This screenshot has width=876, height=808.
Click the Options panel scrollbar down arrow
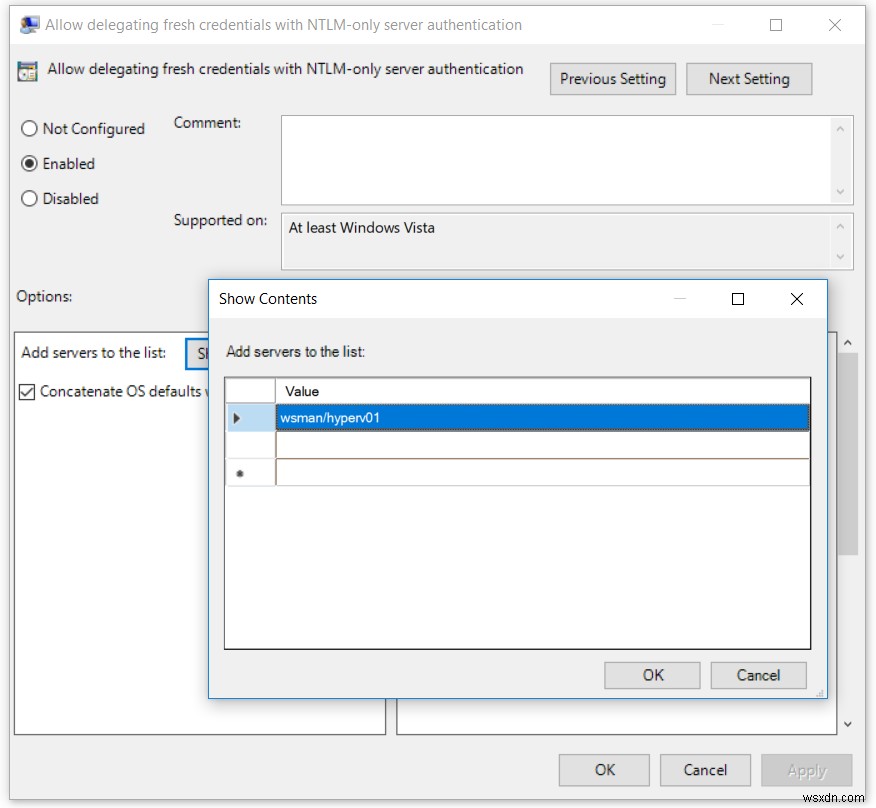pos(848,722)
